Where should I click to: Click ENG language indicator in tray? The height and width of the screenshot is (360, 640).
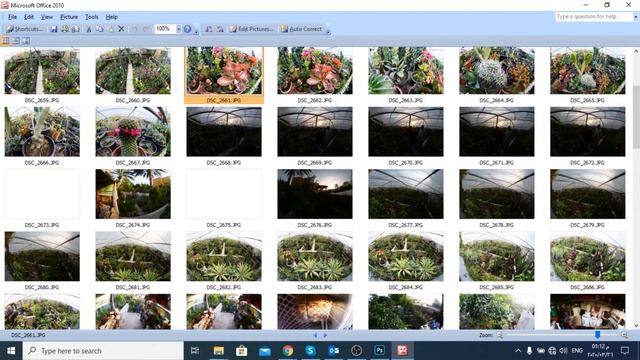(577, 351)
